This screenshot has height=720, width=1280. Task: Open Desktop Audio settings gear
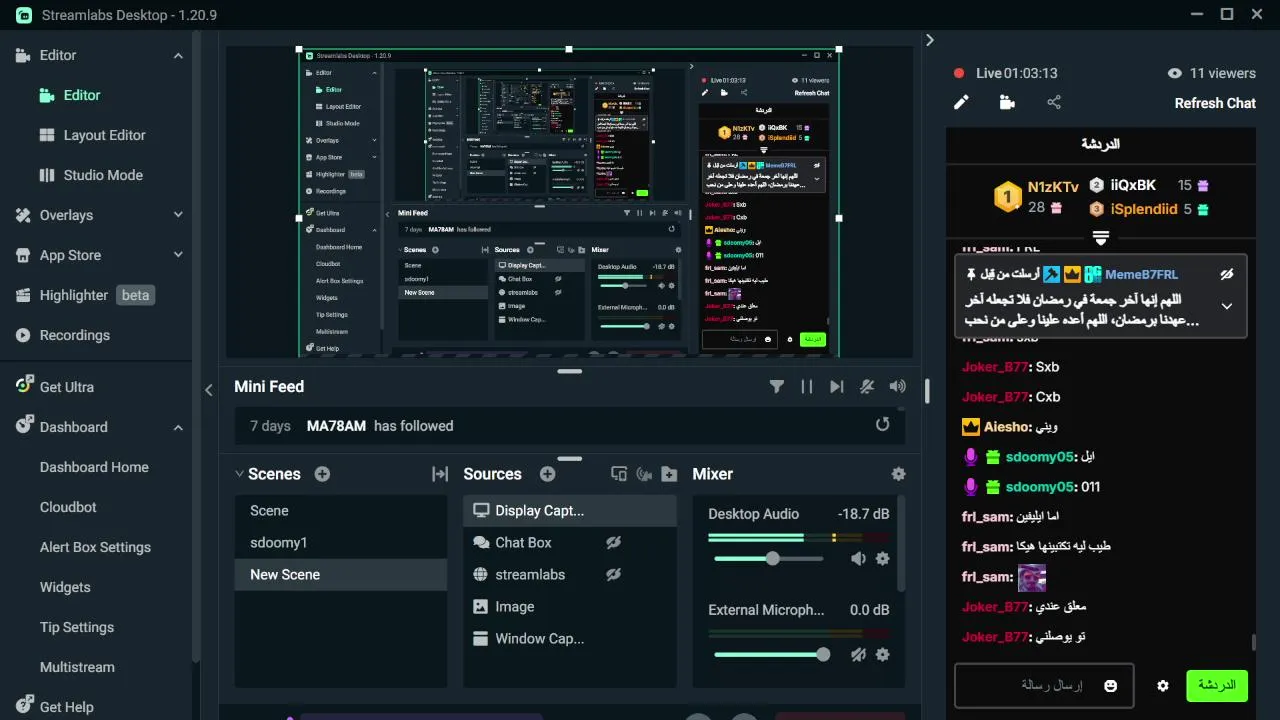point(882,559)
